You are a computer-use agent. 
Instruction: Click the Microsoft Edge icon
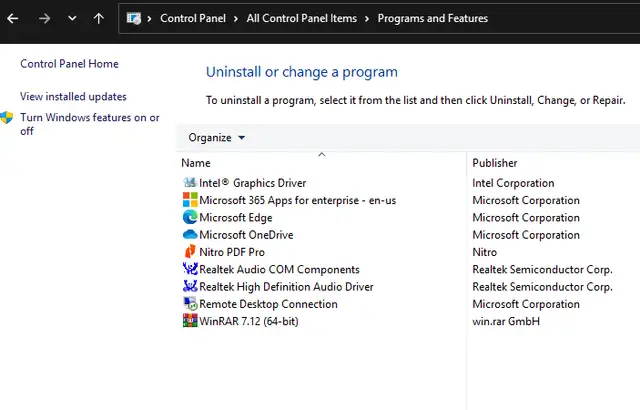point(190,217)
